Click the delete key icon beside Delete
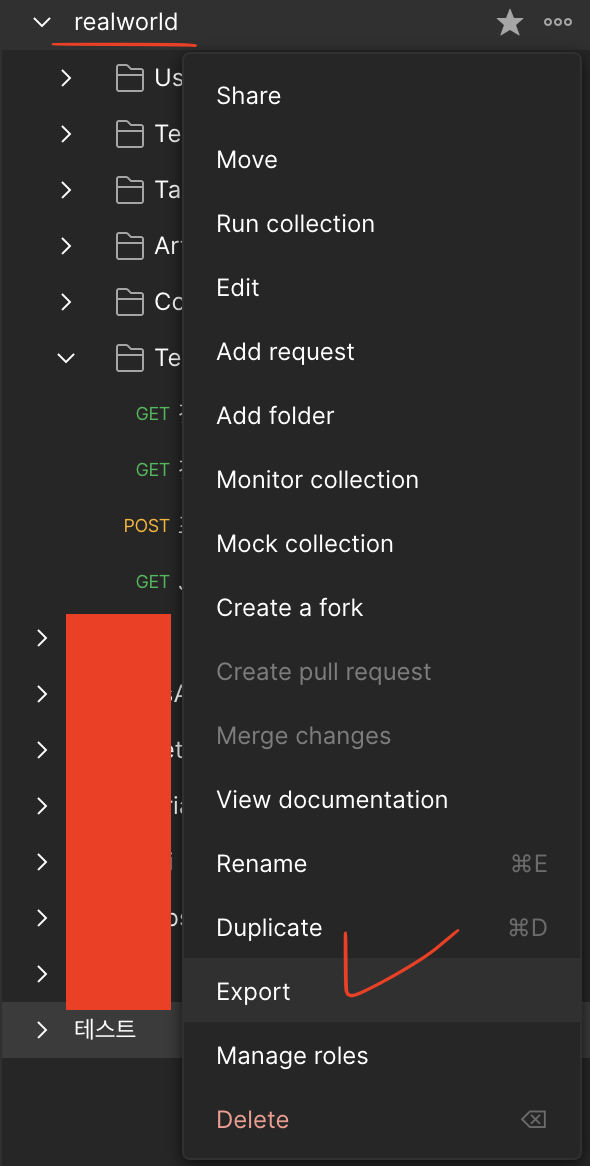 tap(533, 1119)
